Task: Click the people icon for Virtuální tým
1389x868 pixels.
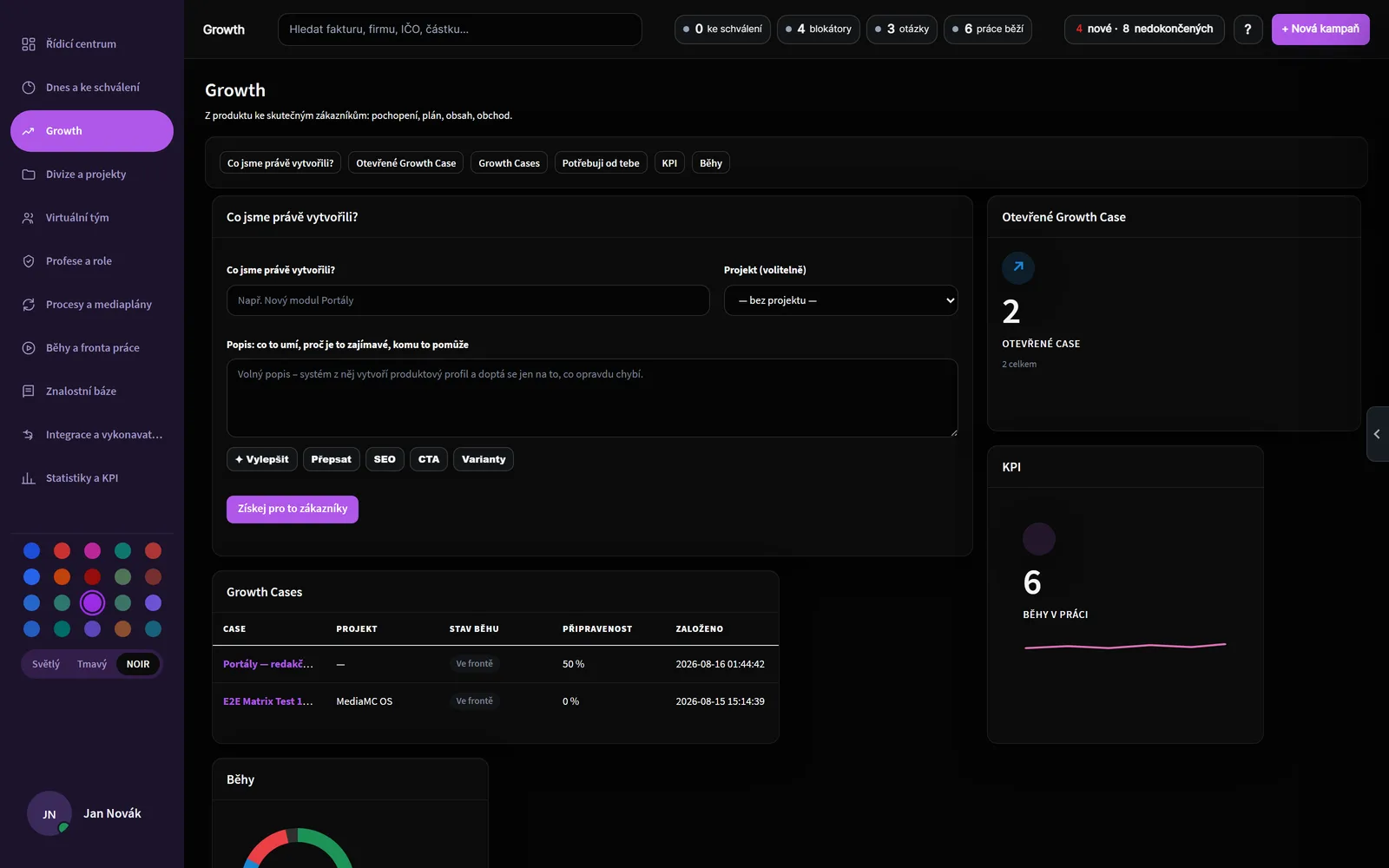Action: [x=29, y=218]
